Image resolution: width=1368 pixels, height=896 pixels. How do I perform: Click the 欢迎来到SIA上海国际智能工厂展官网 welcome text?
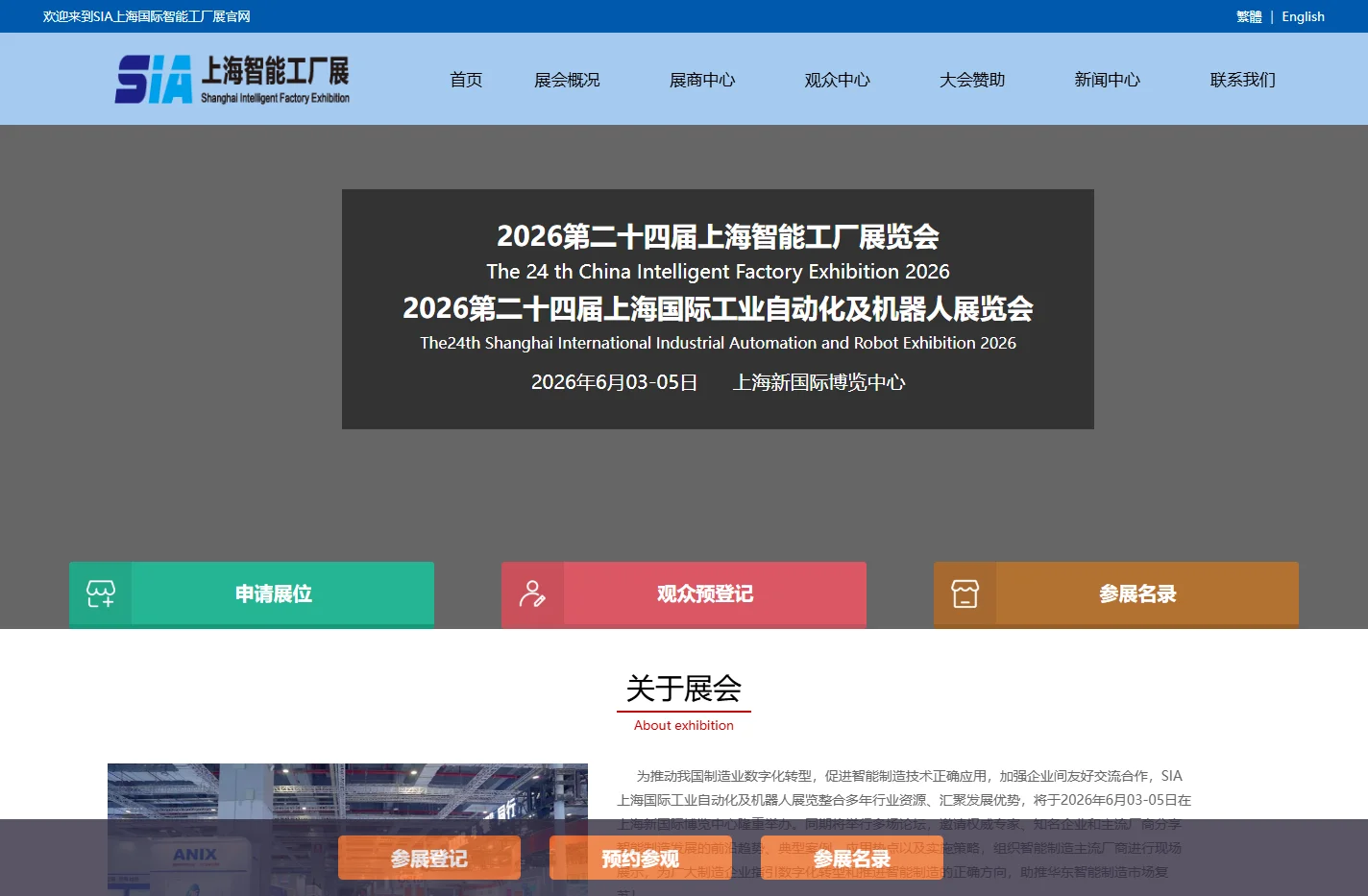[147, 16]
